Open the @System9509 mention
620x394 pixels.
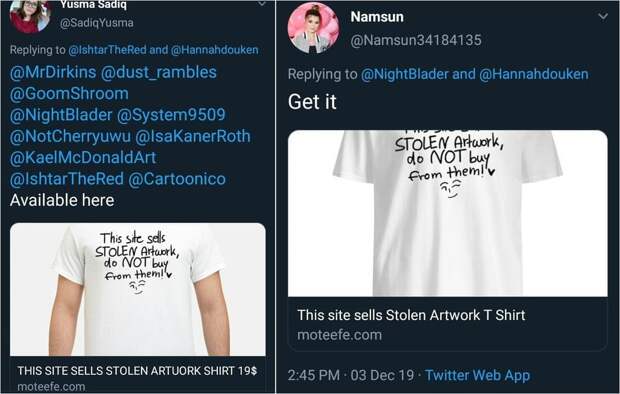(171, 115)
